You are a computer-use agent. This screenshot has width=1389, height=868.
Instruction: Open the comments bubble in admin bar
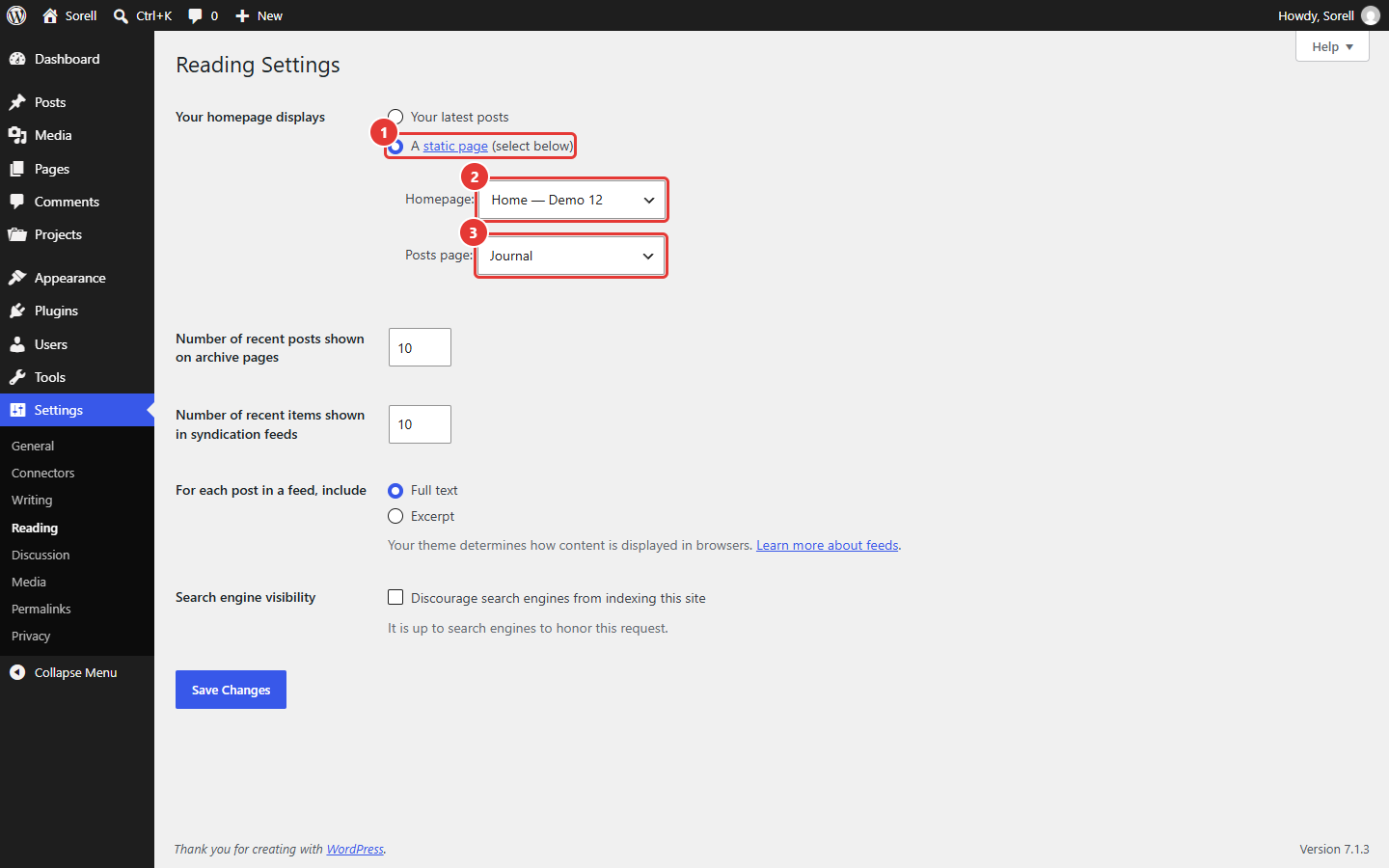coord(203,15)
